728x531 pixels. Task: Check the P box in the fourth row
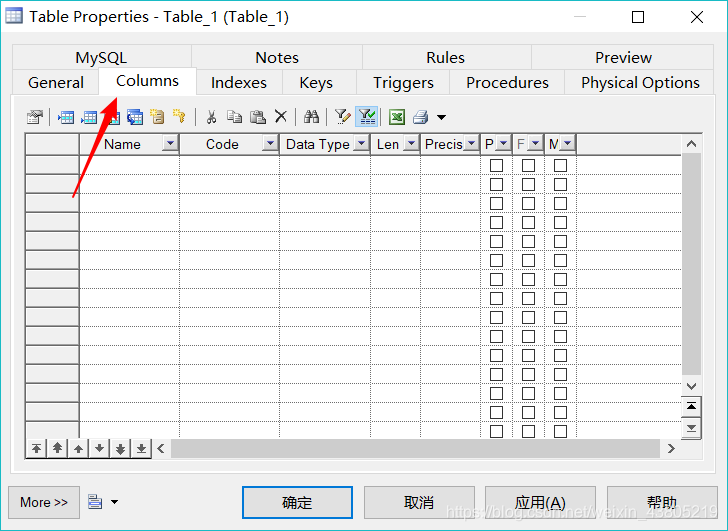(496, 222)
